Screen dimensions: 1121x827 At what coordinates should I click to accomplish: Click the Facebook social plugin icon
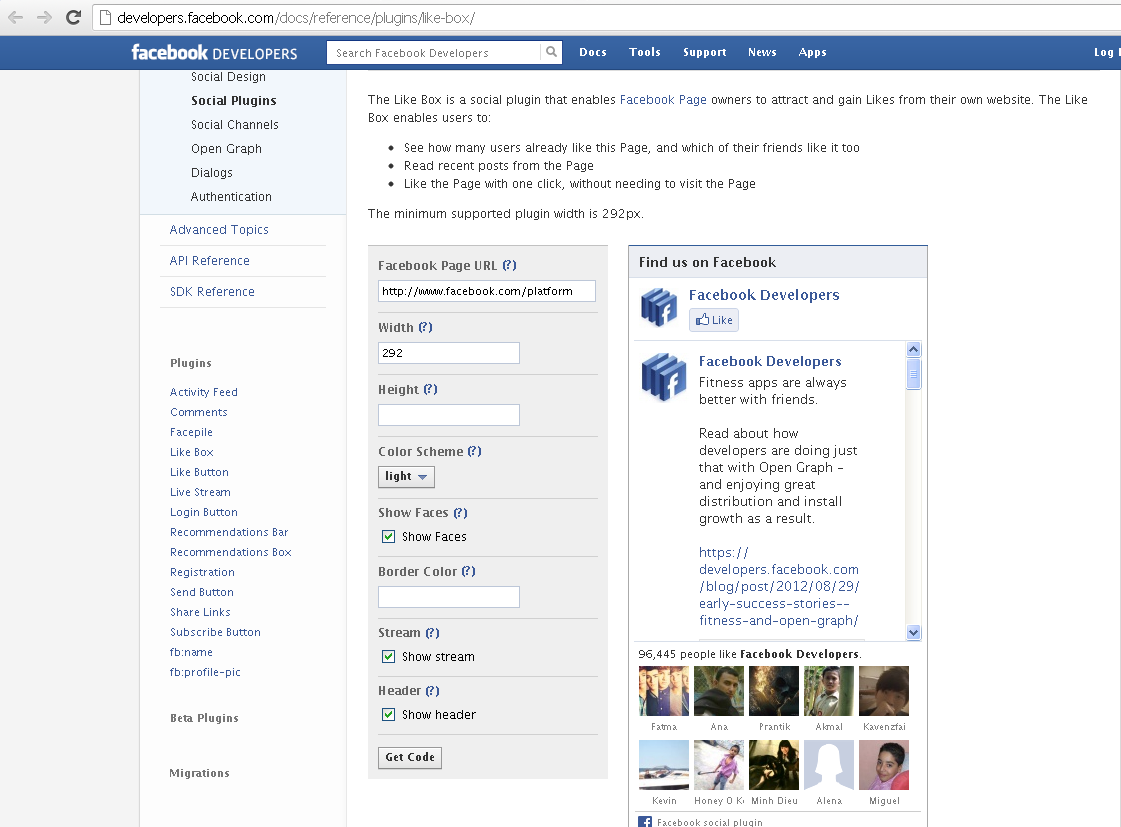(644, 821)
